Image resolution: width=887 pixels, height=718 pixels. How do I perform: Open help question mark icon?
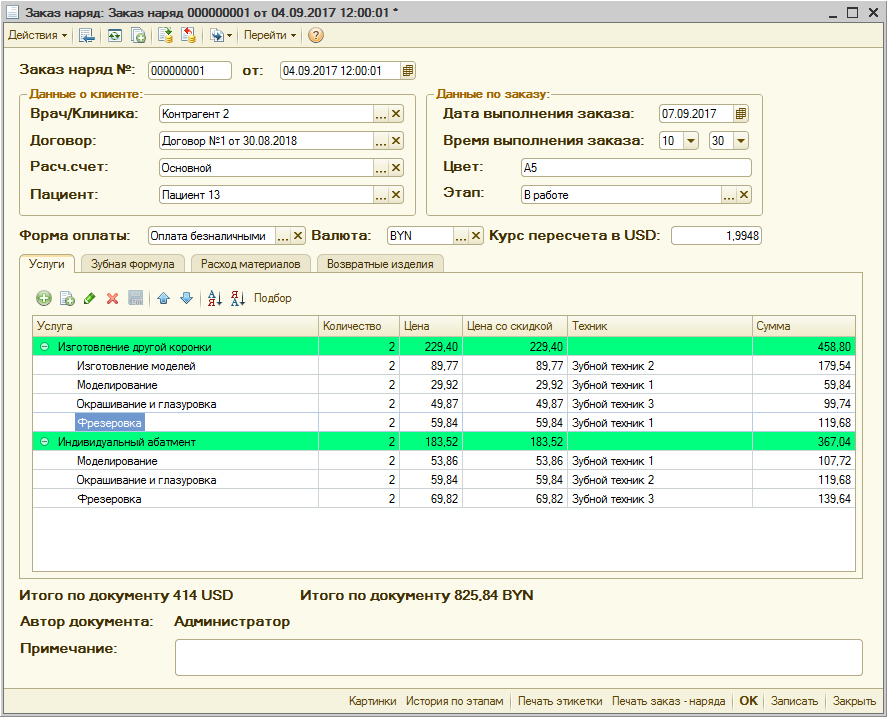316,35
